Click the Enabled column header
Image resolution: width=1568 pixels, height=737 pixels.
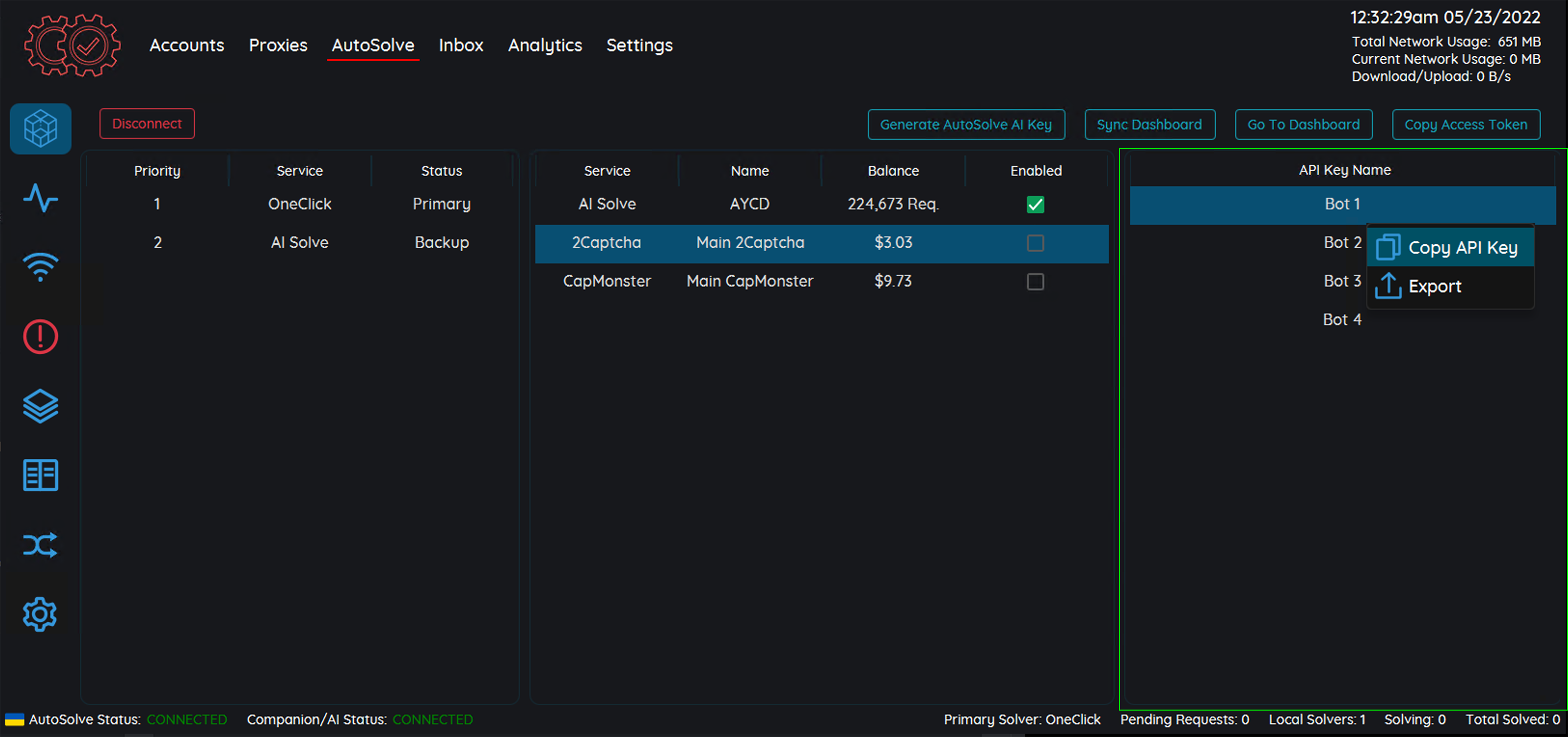point(1036,170)
